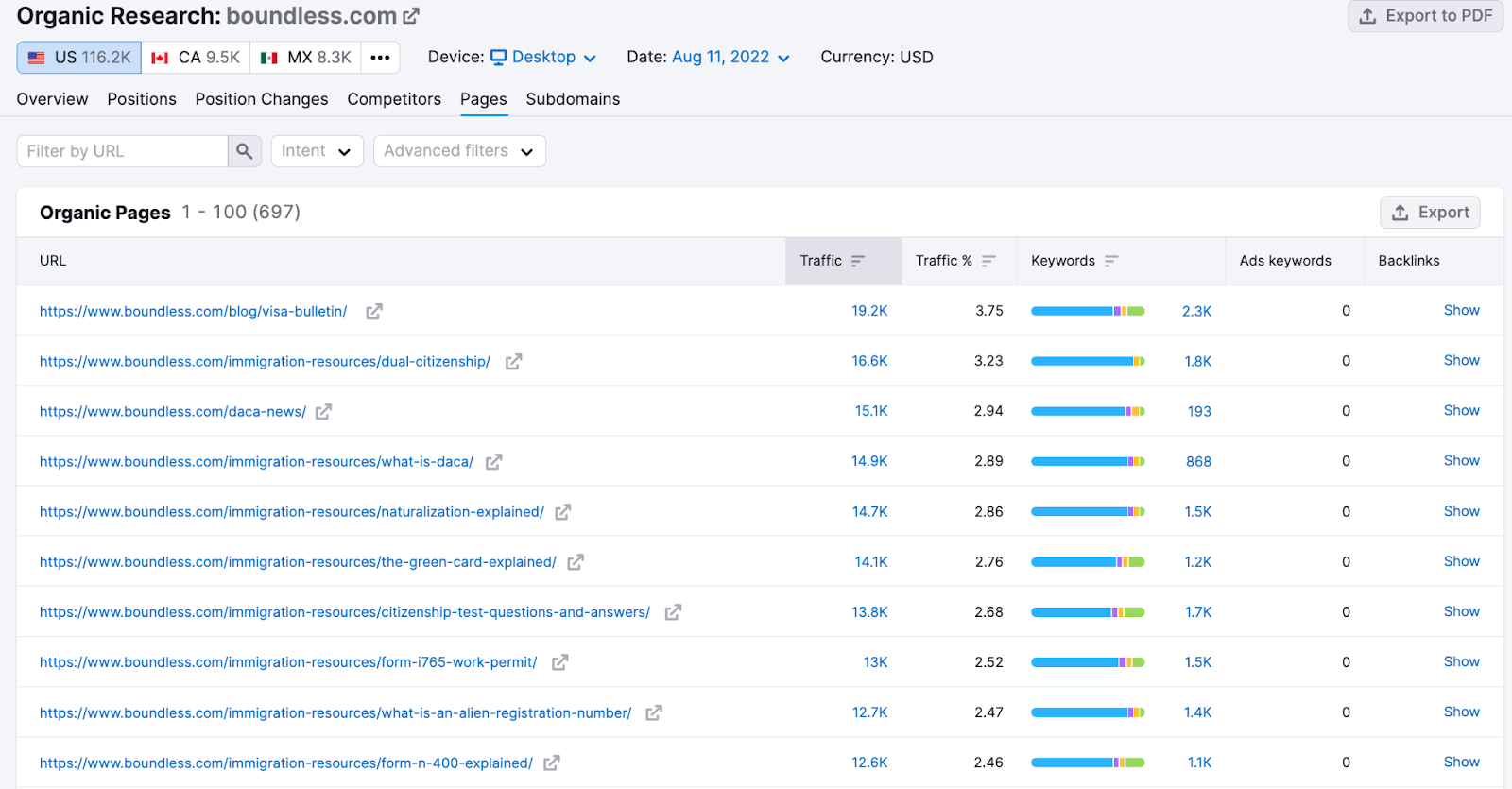Show backlinks for visa-bulletin row
Viewport: 1512px width, 789px height.
(x=1461, y=311)
